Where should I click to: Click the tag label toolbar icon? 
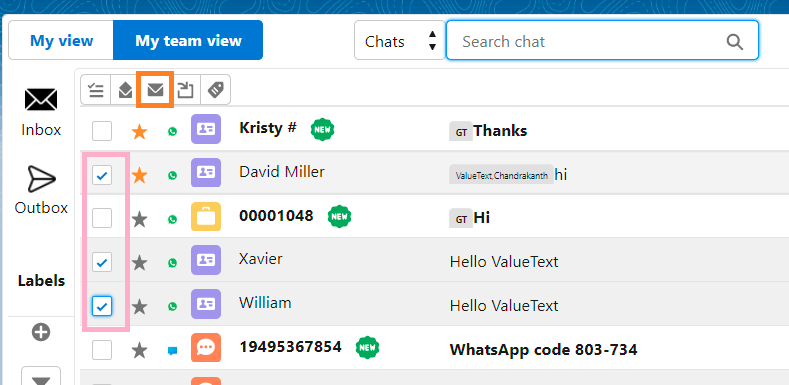pyautogui.click(x=216, y=90)
